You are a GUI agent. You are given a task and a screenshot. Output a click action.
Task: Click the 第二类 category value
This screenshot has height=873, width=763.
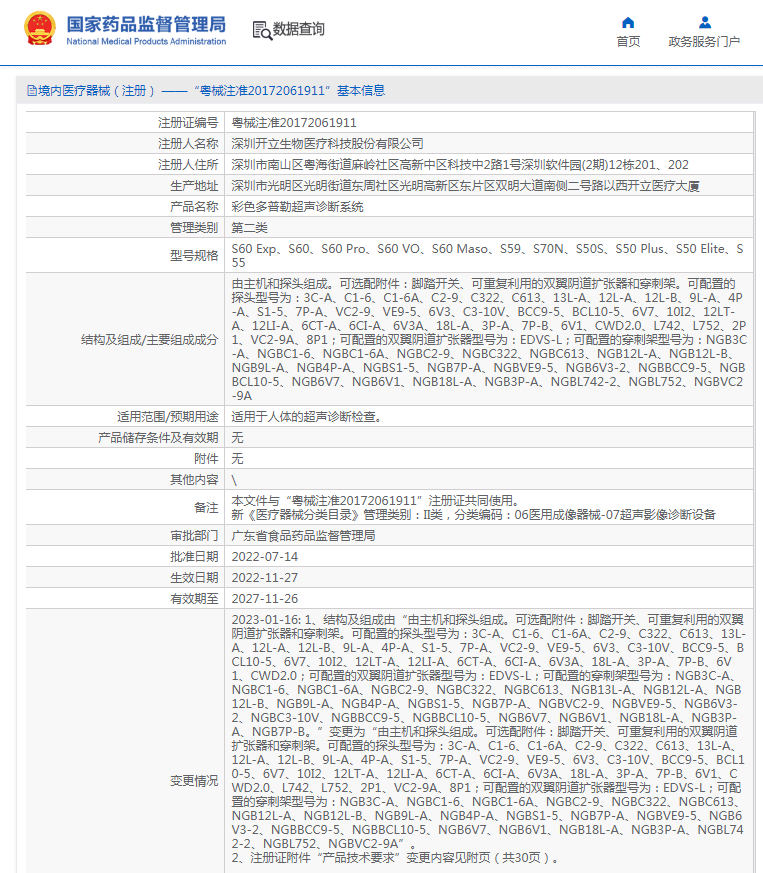(250, 228)
